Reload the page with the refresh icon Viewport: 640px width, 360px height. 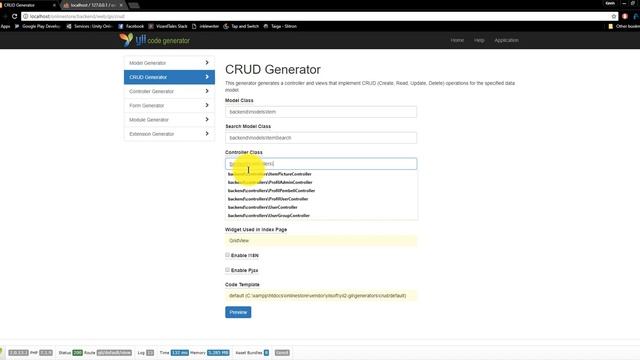(x=14, y=16)
